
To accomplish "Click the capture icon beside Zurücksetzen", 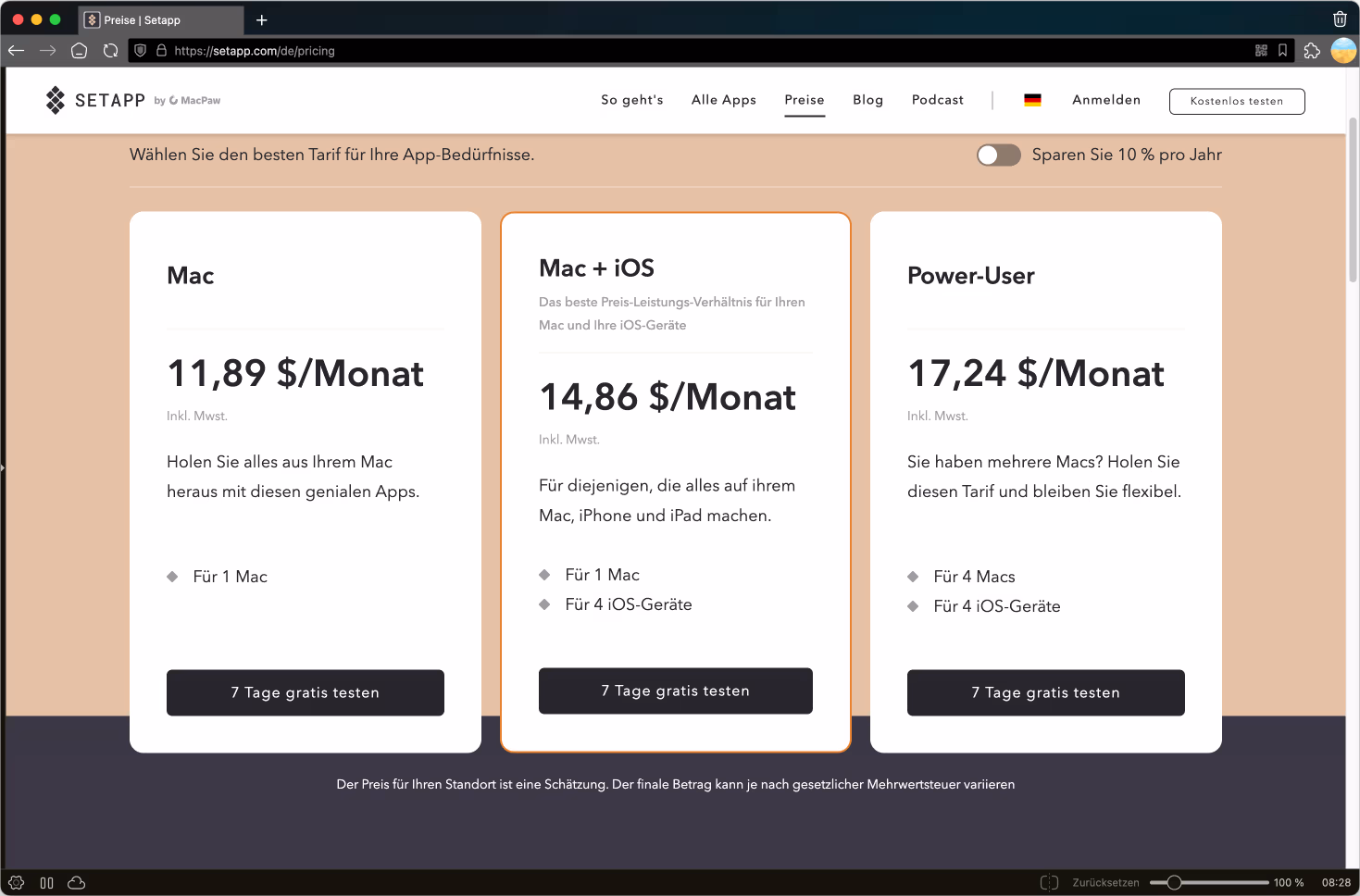I will pyautogui.click(x=1049, y=883).
